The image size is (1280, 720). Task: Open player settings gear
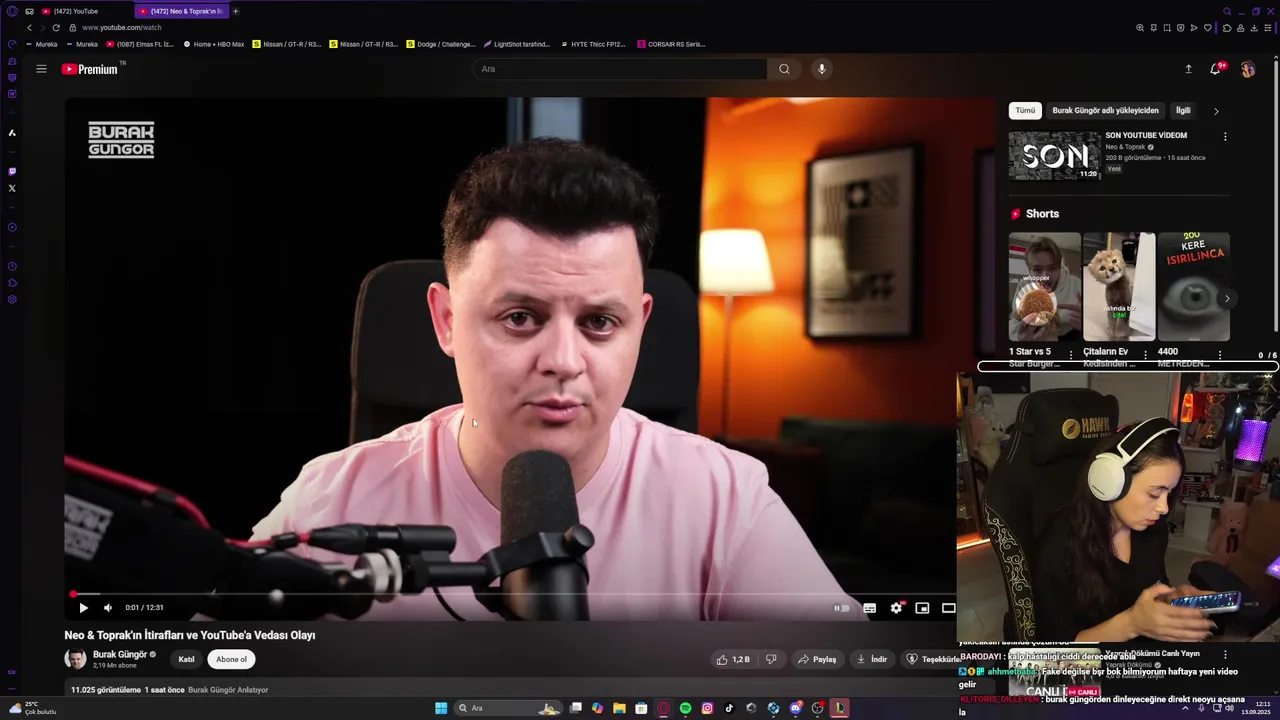click(x=896, y=607)
